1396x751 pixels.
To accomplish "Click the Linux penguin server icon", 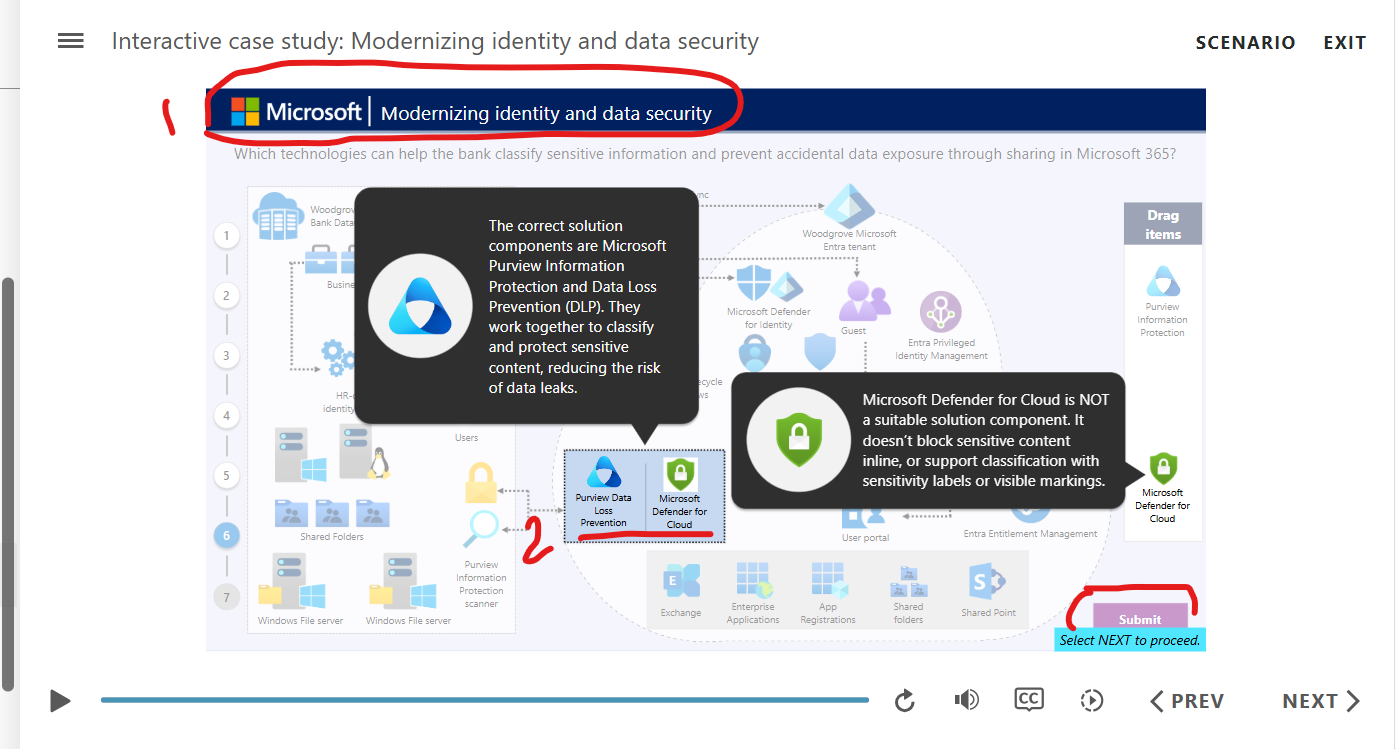I will [x=364, y=453].
